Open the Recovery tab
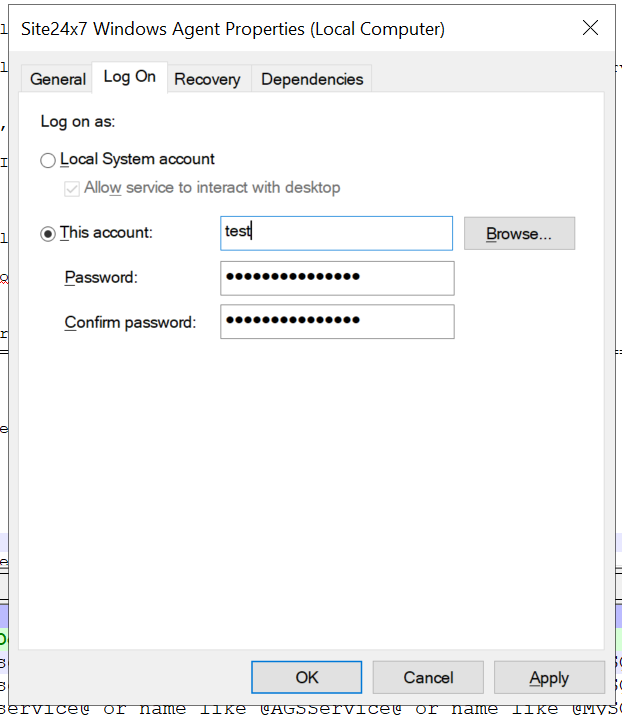This screenshot has height=715, width=622. [x=207, y=79]
